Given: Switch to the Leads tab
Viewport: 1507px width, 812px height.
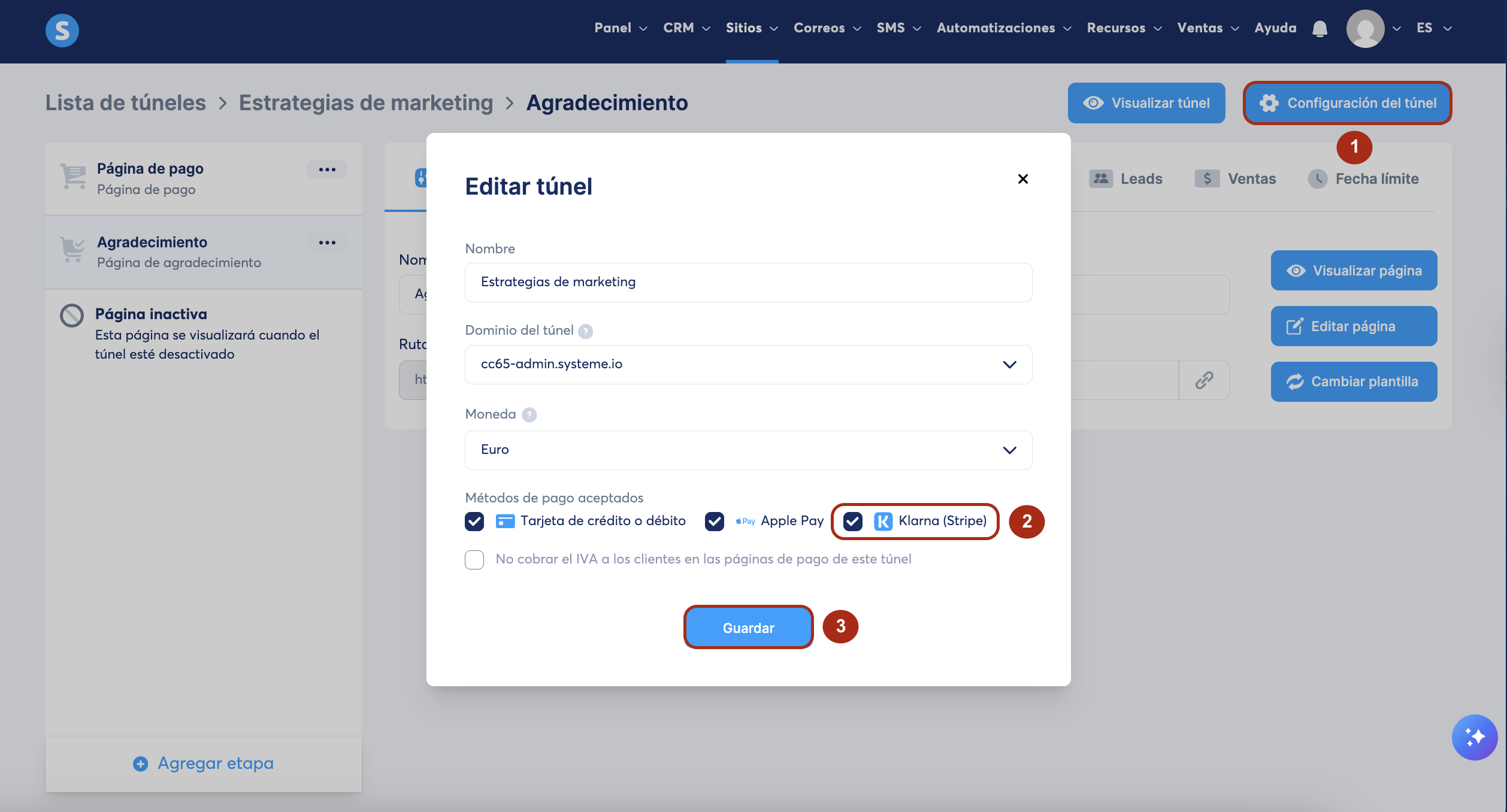Looking at the screenshot, I should tap(1126, 178).
